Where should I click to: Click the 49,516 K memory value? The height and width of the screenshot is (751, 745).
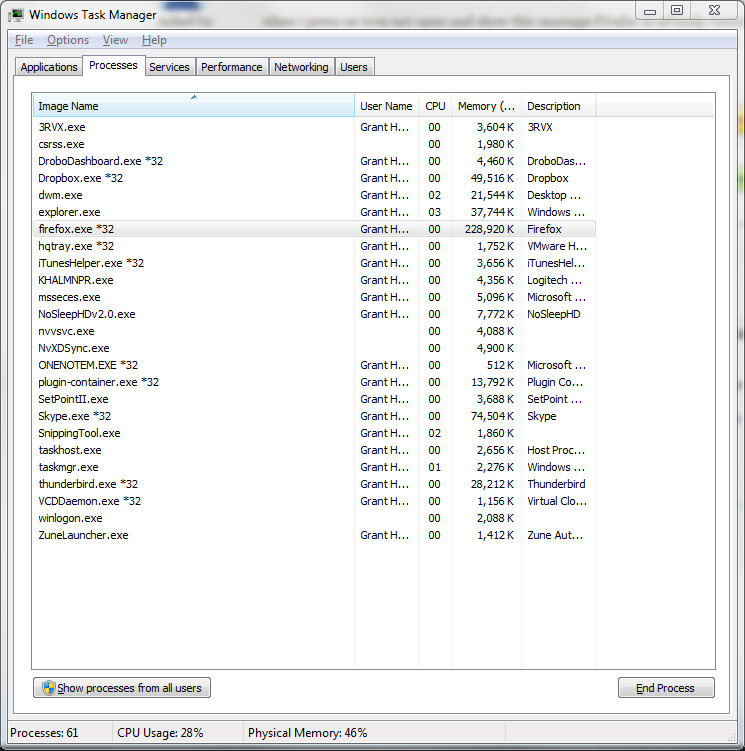(x=492, y=178)
